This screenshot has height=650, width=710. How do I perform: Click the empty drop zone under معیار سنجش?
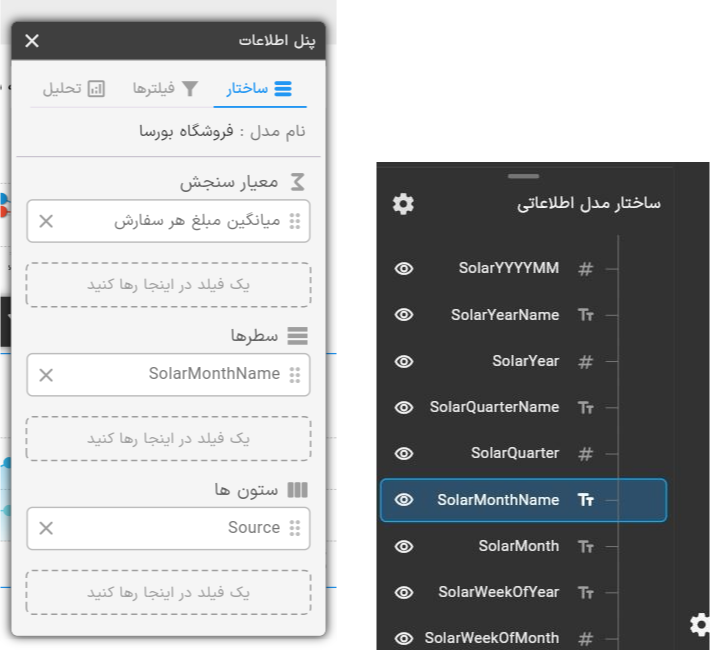pyautogui.click(x=168, y=284)
